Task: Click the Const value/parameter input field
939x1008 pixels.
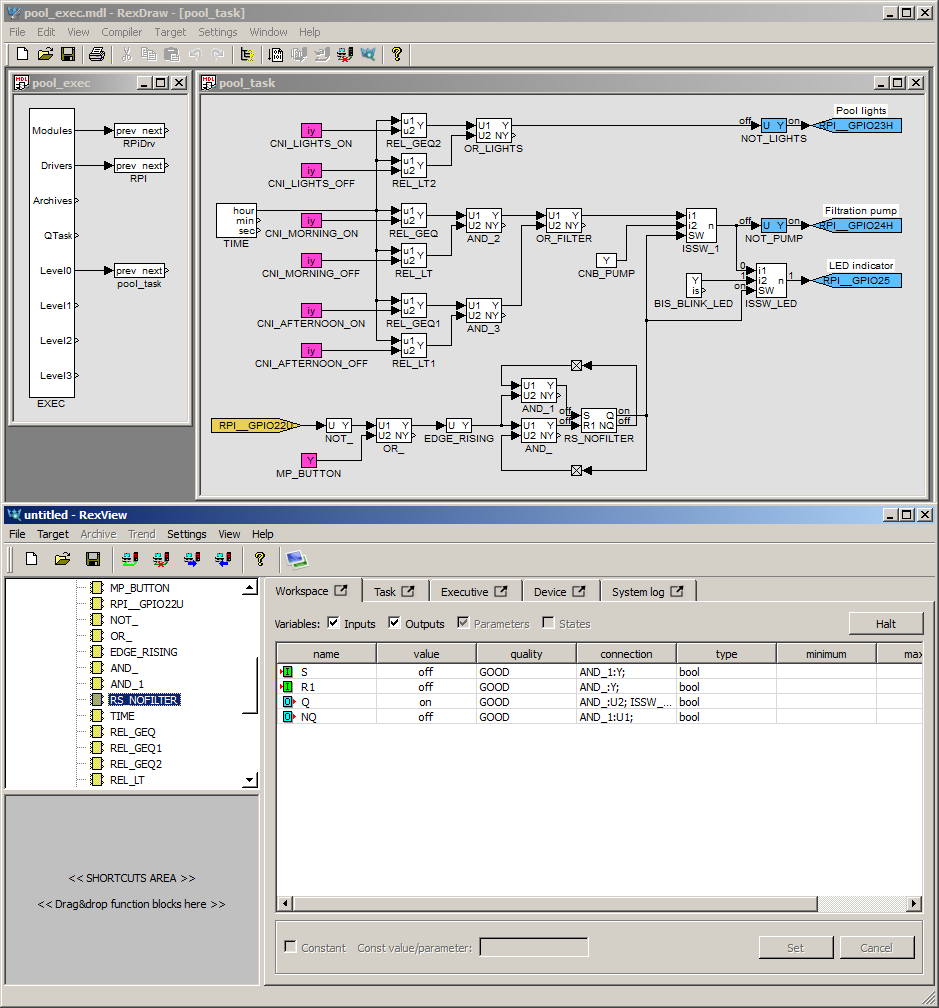Action: coord(534,947)
